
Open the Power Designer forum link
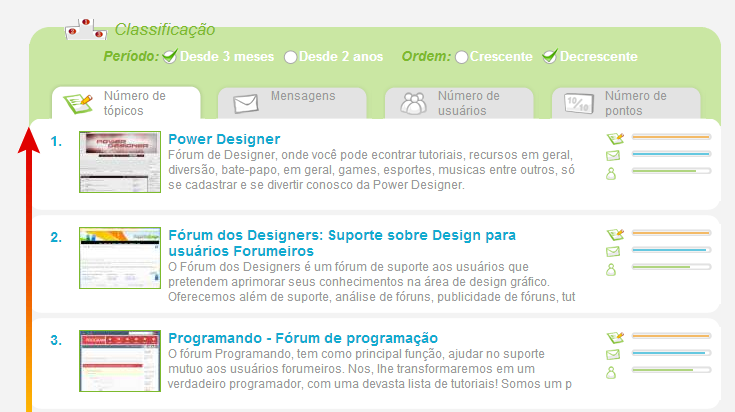click(x=224, y=139)
